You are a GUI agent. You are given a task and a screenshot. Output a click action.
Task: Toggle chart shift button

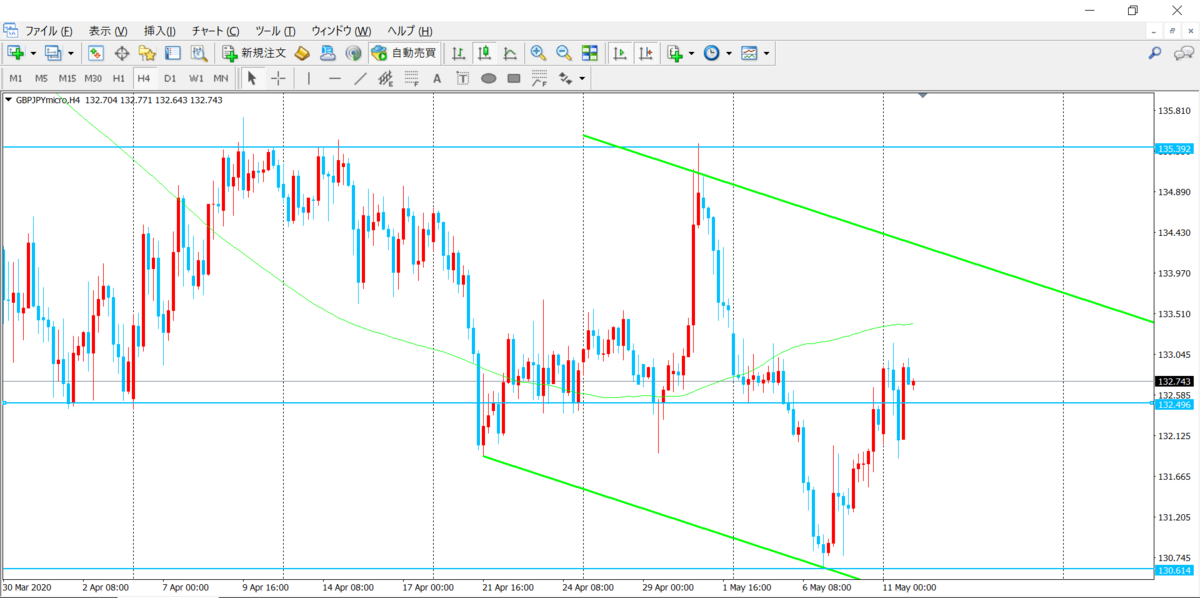(645, 53)
